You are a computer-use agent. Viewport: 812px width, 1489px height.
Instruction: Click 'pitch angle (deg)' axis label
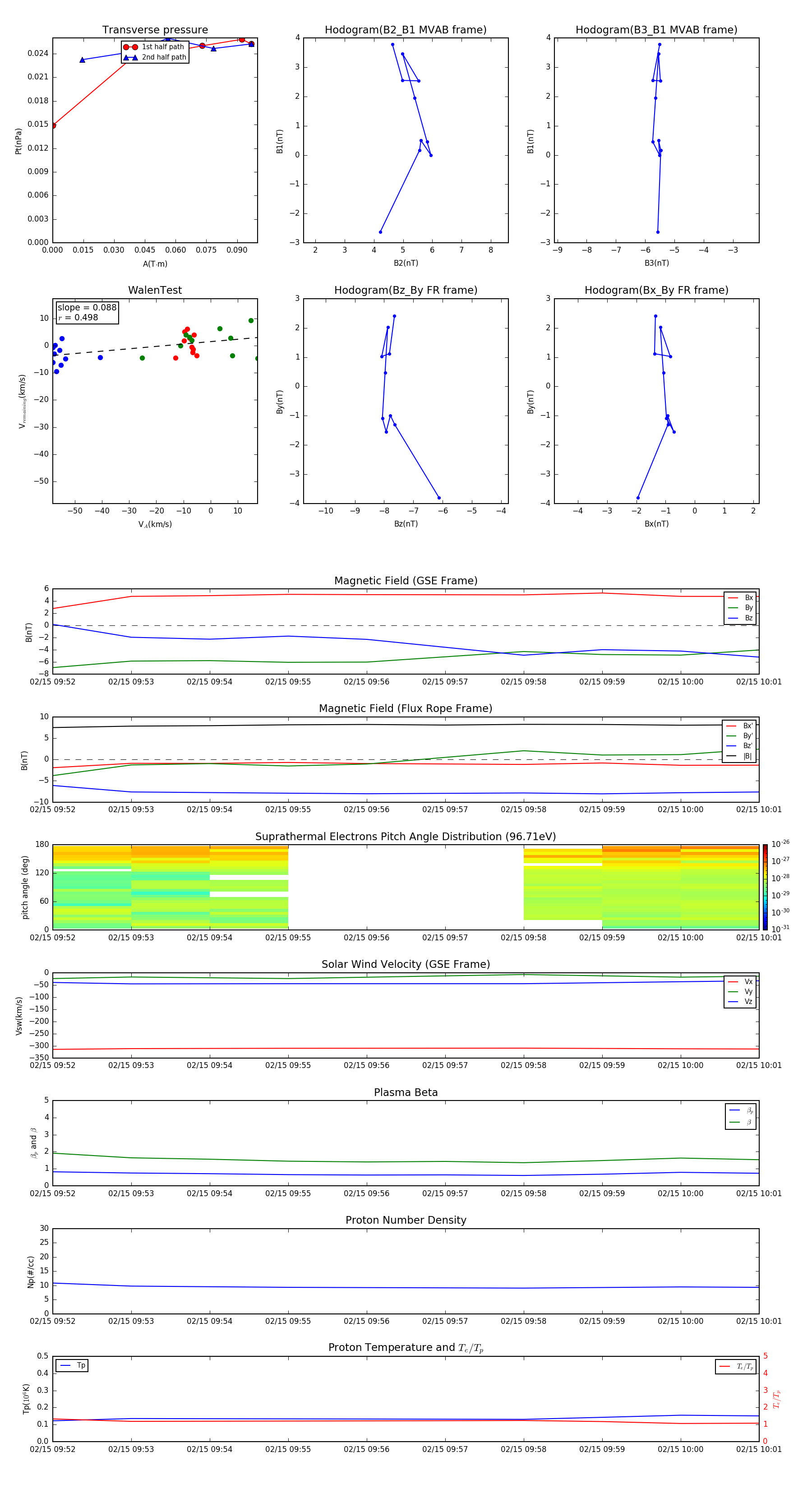tap(25, 887)
